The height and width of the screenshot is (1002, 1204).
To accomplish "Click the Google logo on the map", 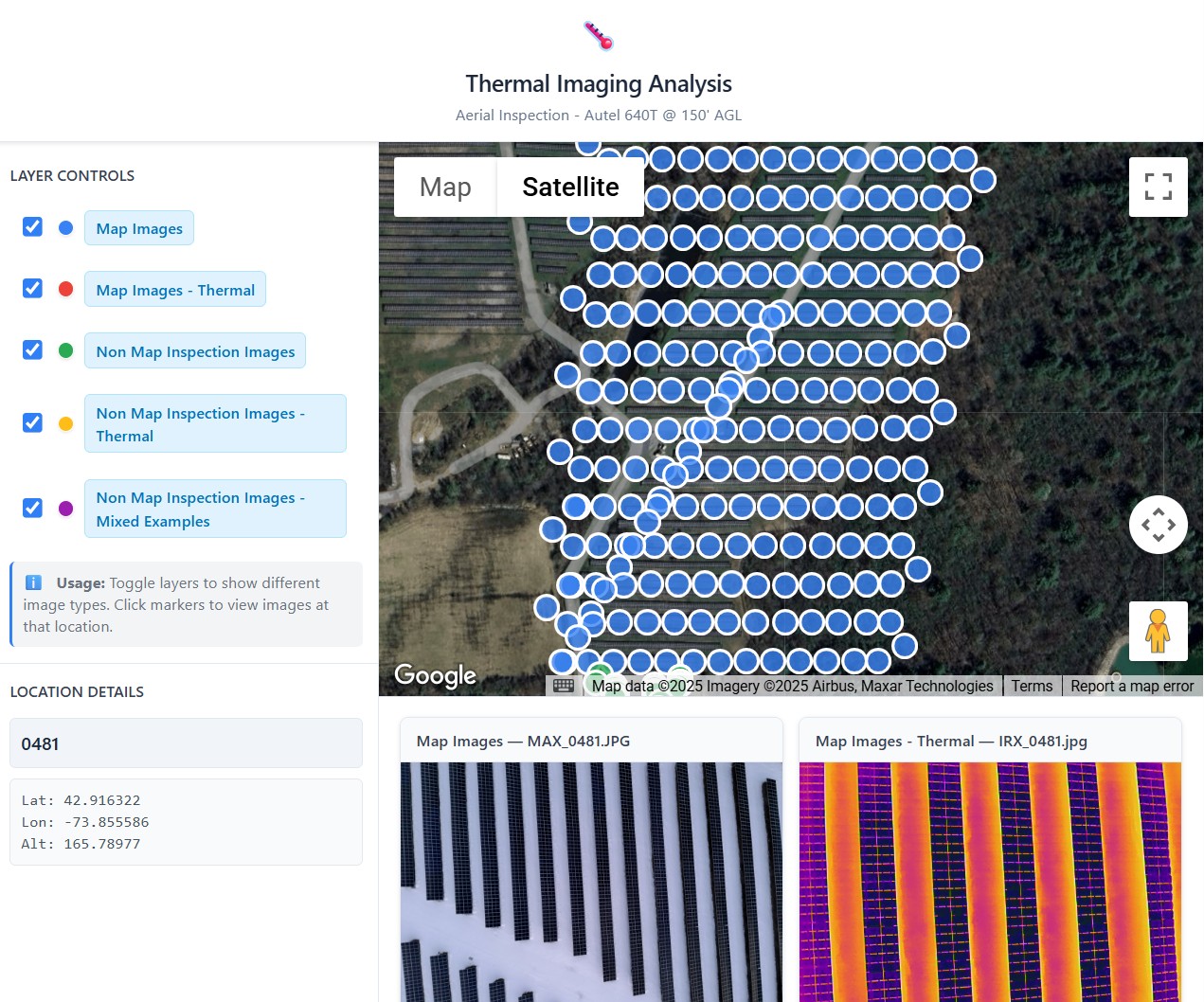I will (x=435, y=674).
